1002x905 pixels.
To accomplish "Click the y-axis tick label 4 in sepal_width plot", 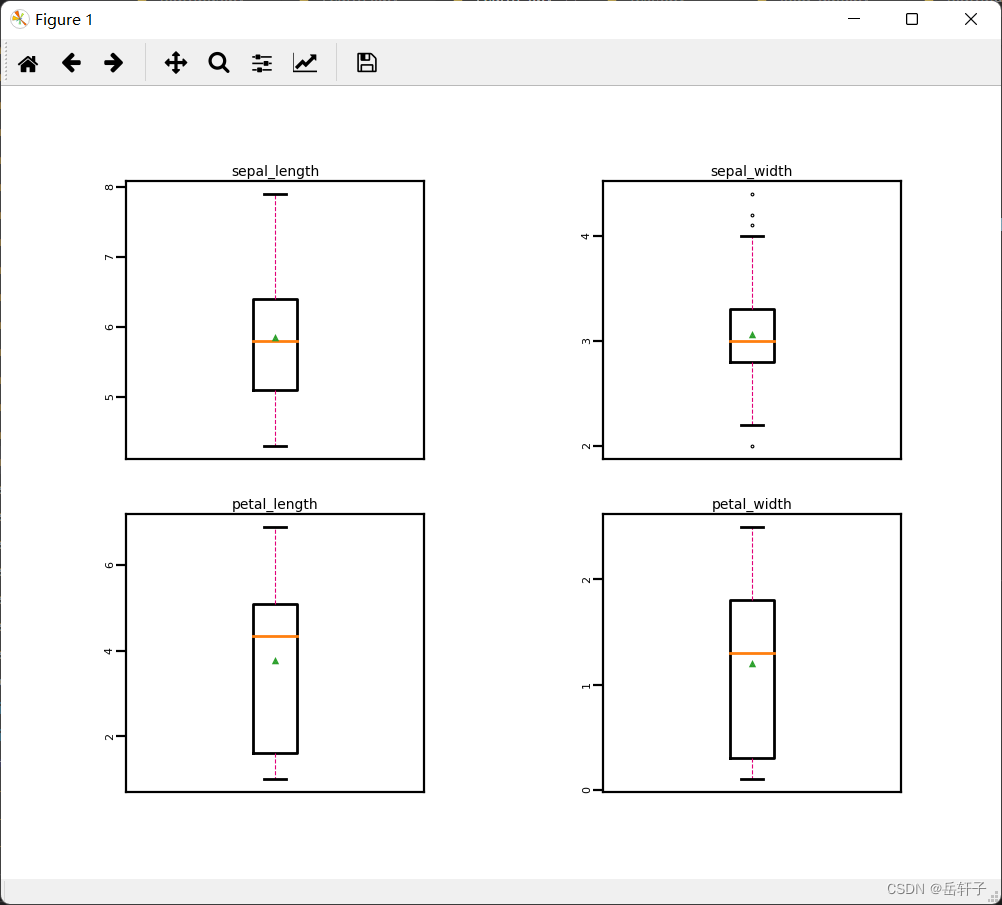I will click(585, 236).
